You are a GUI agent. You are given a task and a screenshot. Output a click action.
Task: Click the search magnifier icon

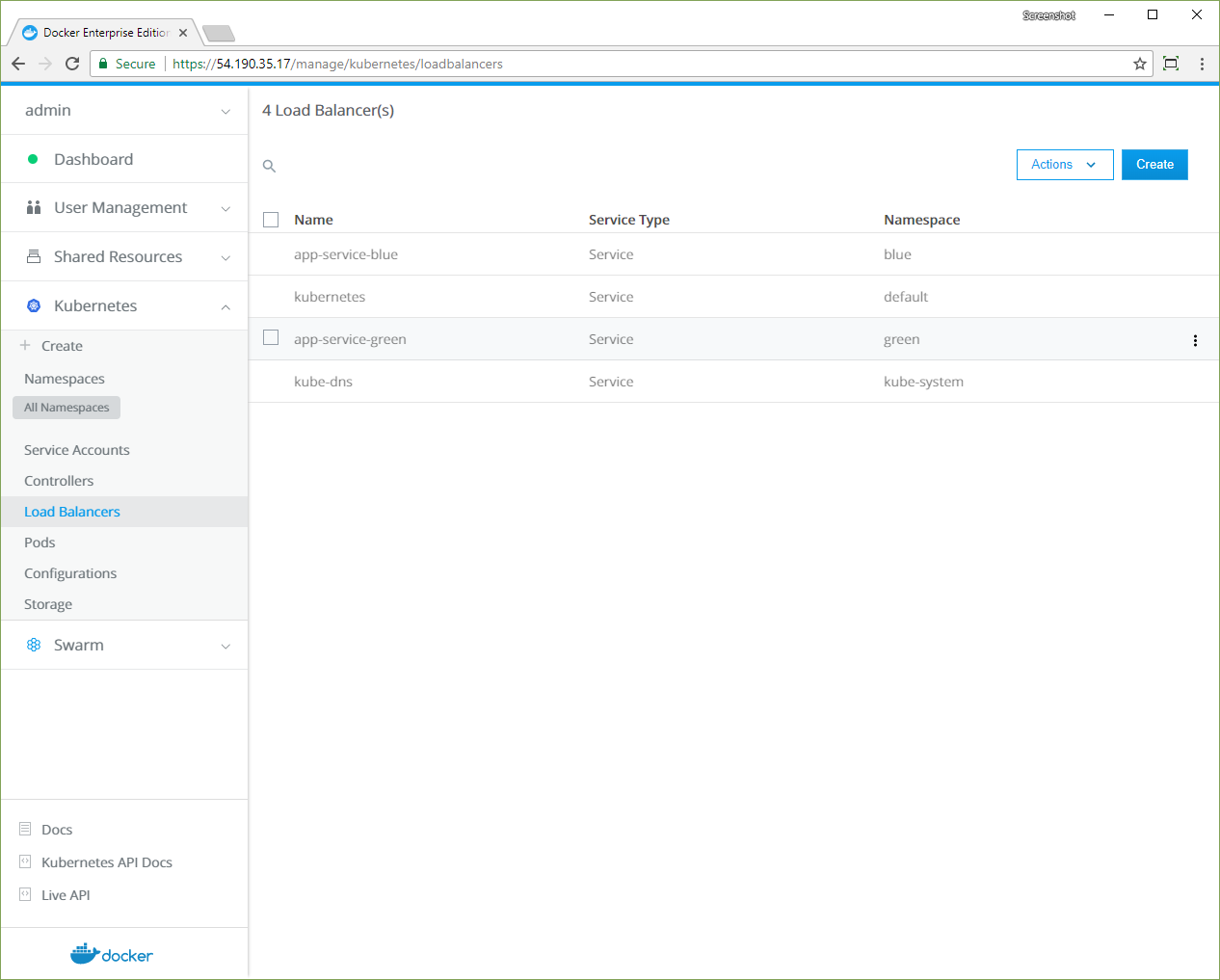pyautogui.click(x=270, y=167)
